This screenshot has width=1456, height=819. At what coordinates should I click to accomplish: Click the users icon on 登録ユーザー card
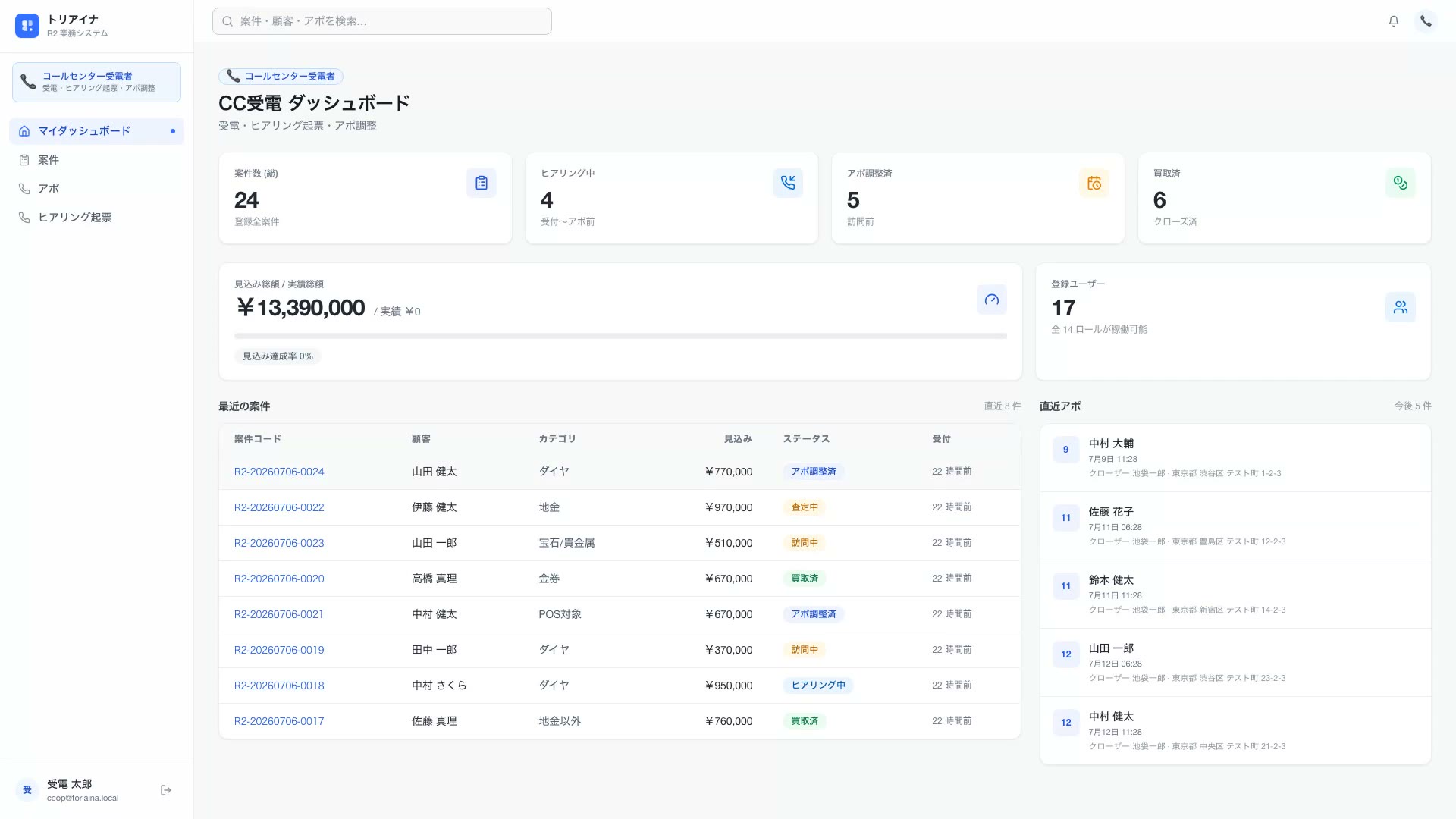1401,307
